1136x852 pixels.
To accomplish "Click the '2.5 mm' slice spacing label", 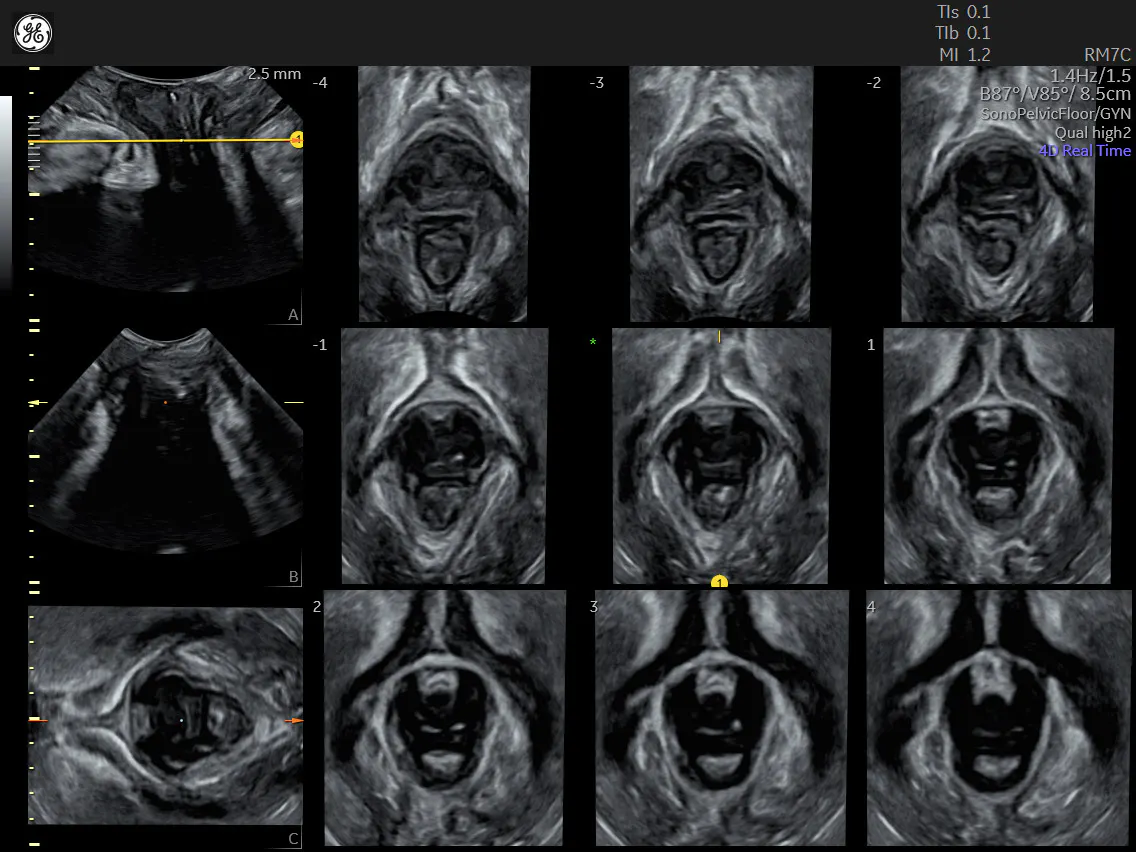I will (274, 74).
